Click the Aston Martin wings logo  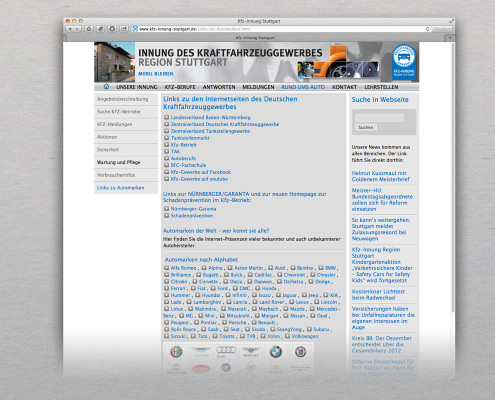click(201, 351)
